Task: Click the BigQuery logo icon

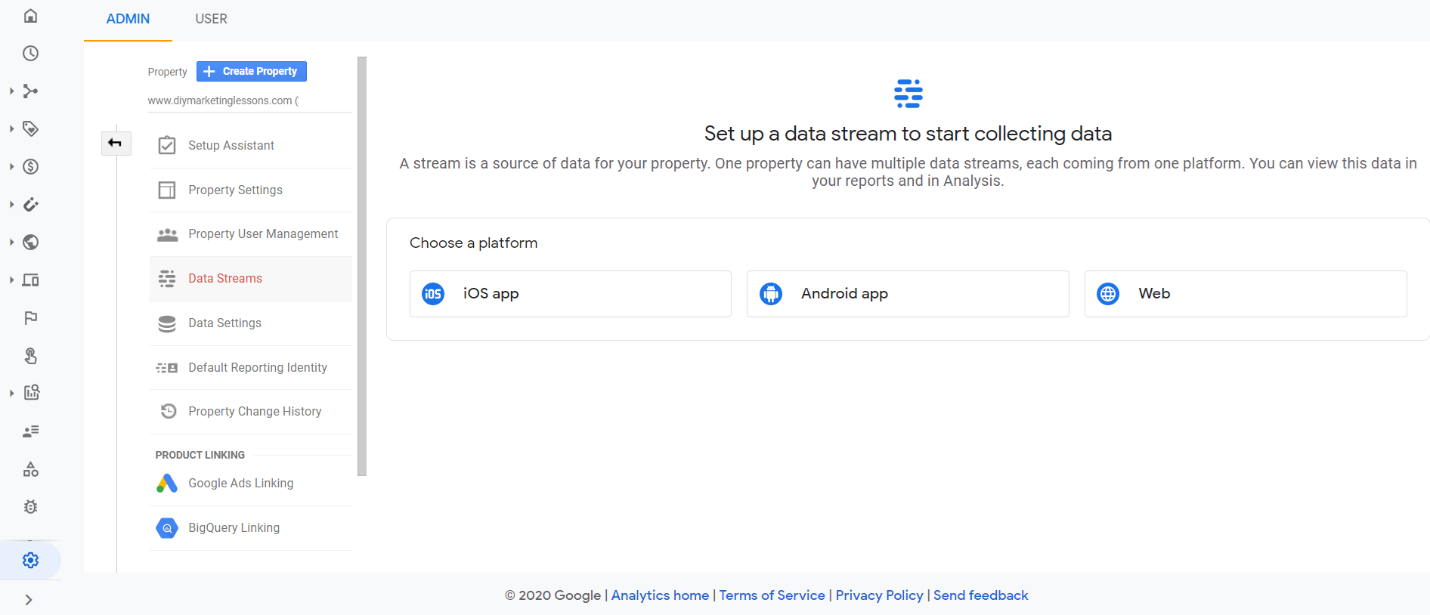Action: coord(167,528)
